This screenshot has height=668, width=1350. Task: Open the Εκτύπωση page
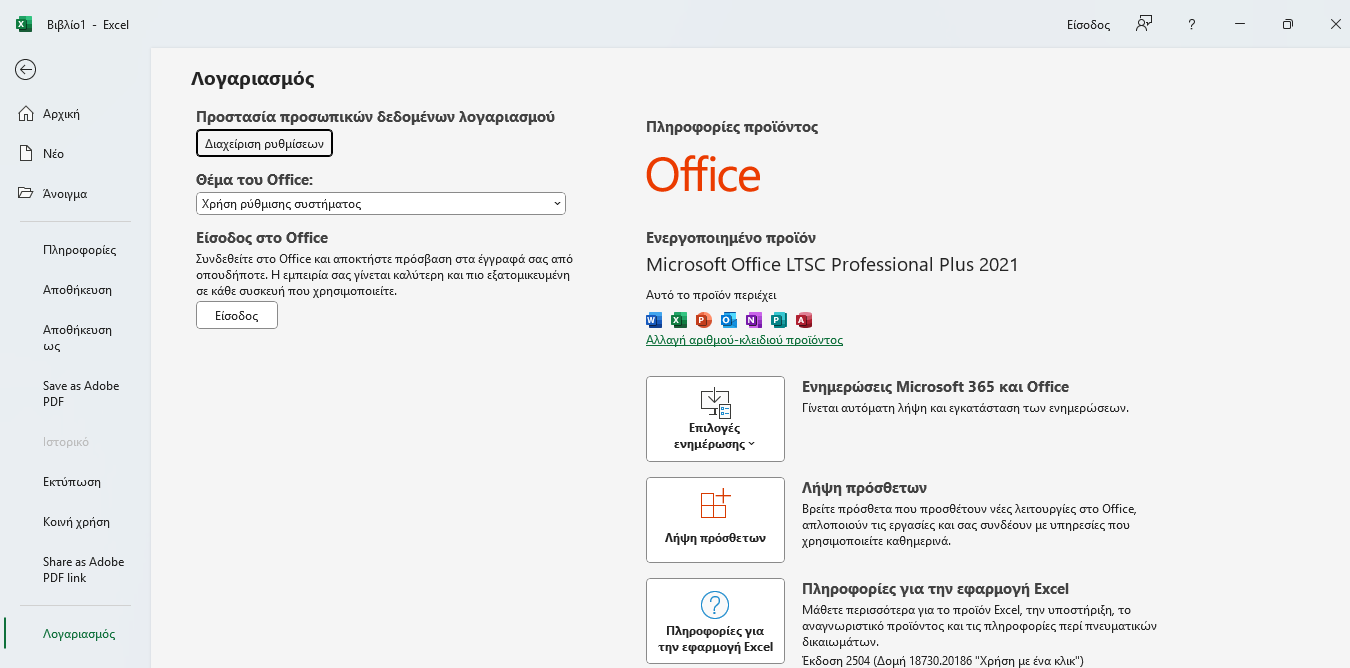coord(75,481)
